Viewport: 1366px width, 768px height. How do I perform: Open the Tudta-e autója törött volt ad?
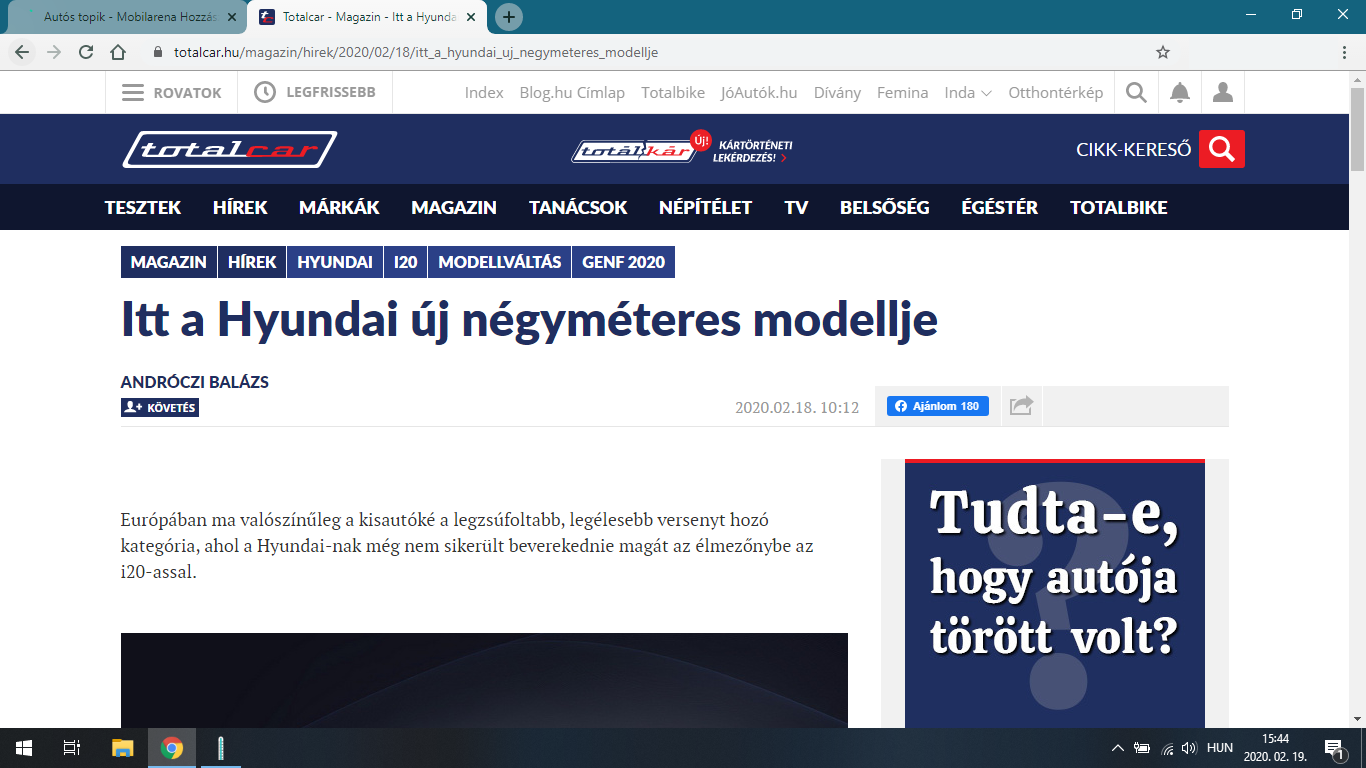(1055, 593)
